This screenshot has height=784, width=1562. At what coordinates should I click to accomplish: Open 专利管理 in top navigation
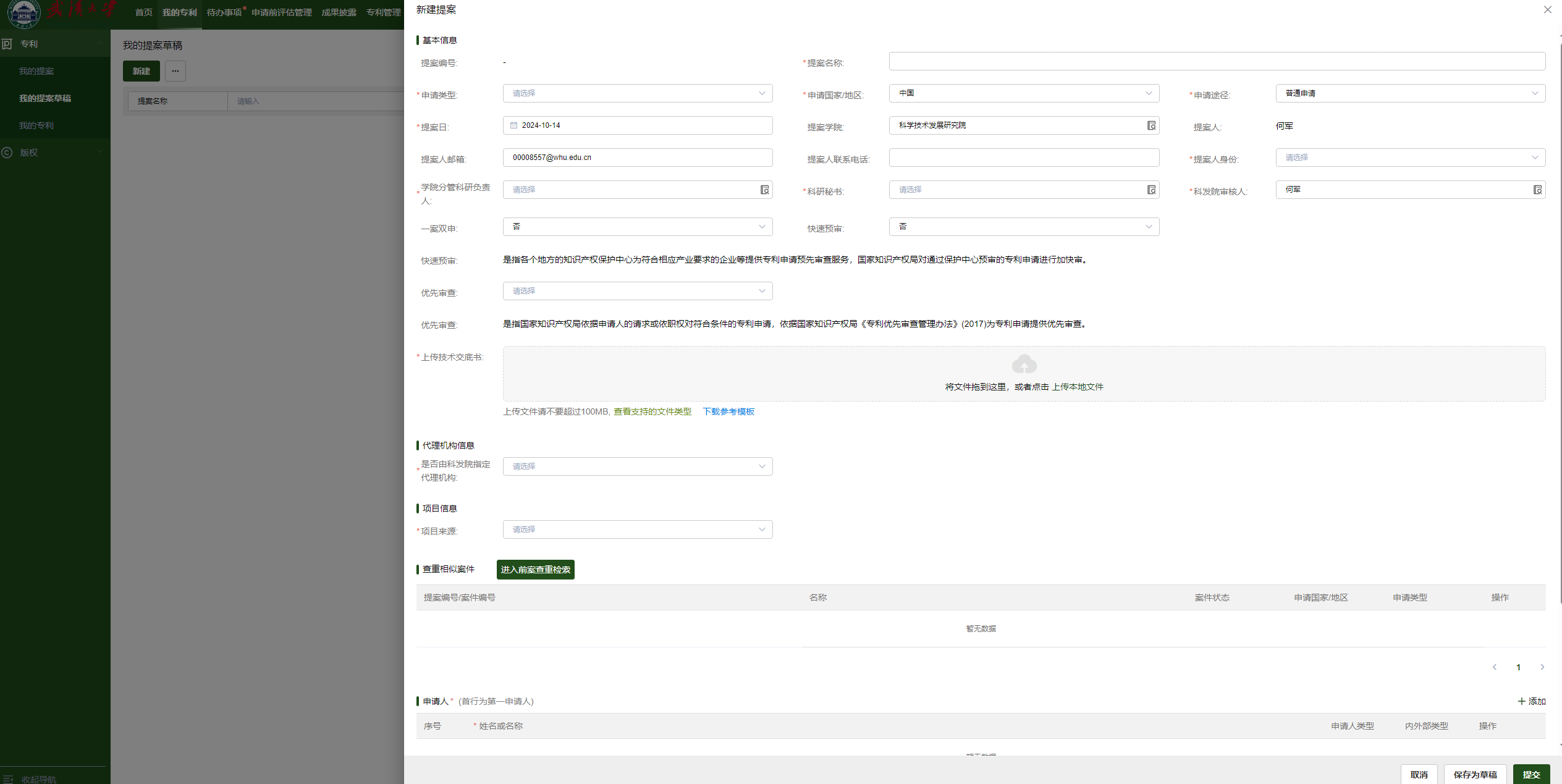(x=383, y=12)
